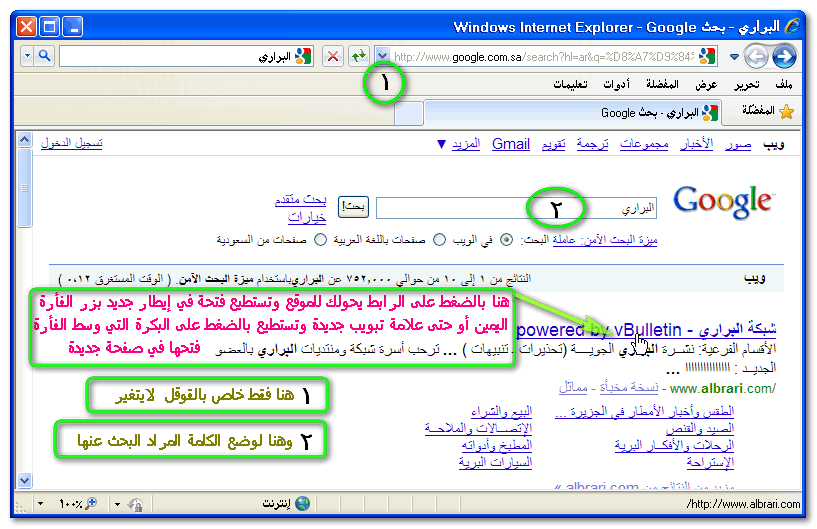Screen dimensions: 817x529
Task: Click the تسجيل الدخول sign-in link
Action: (x=71, y=143)
